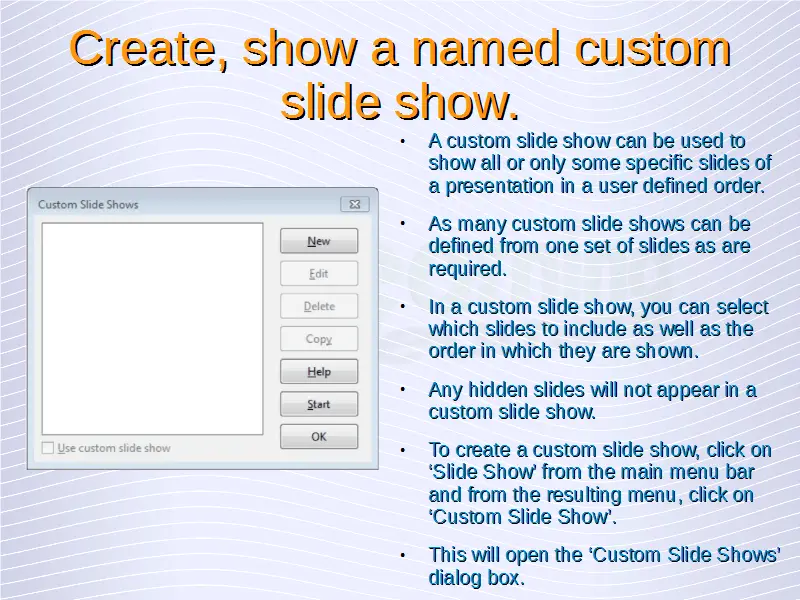
Task: Click the New button in the dialog
Action: pos(319,241)
